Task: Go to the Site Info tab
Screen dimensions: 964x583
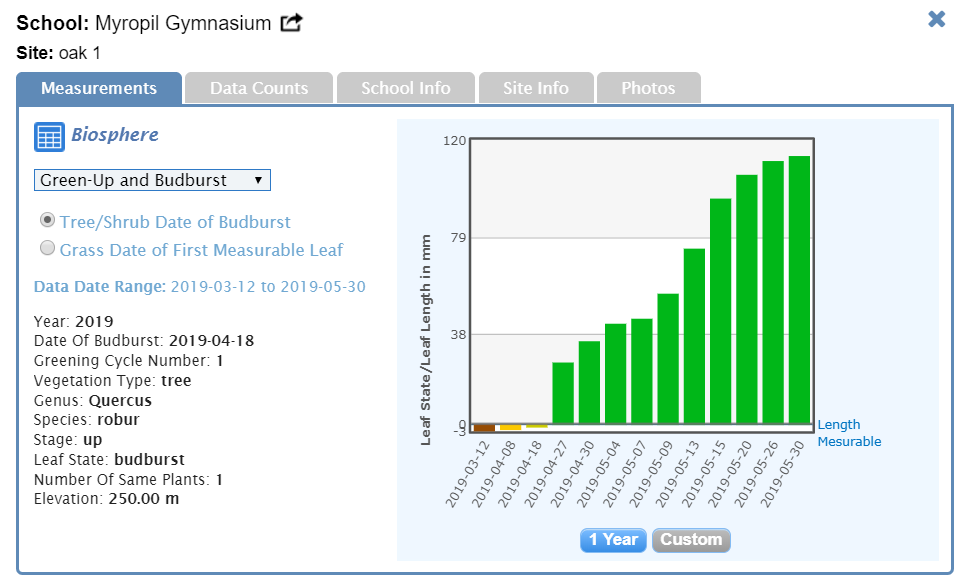Action: [536, 88]
